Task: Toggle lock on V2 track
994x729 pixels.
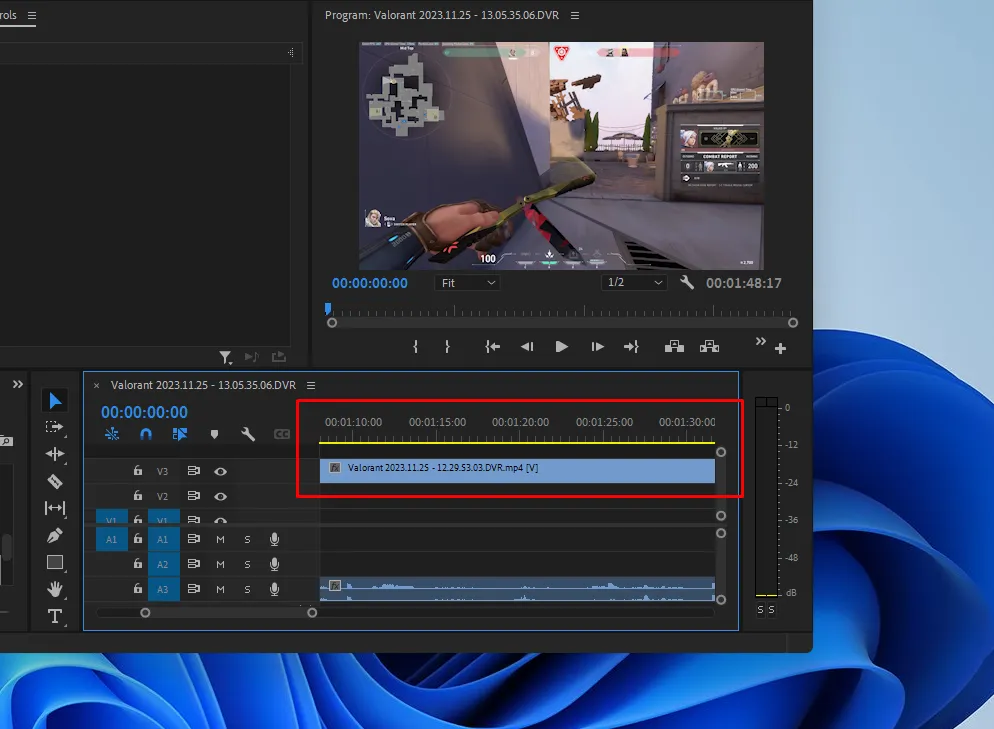Action: (138, 495)
